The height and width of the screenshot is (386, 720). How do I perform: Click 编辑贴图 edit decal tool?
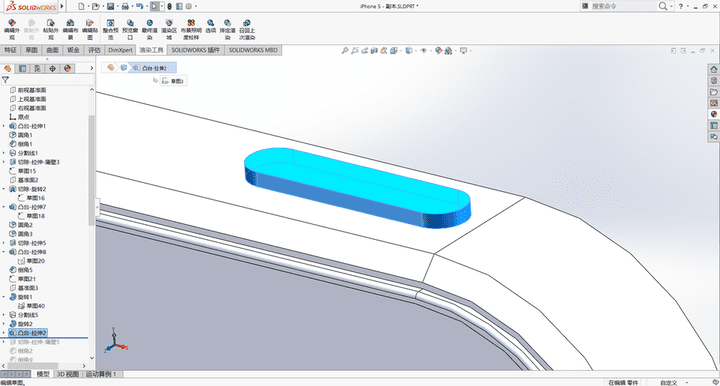(x=90, y=29)
